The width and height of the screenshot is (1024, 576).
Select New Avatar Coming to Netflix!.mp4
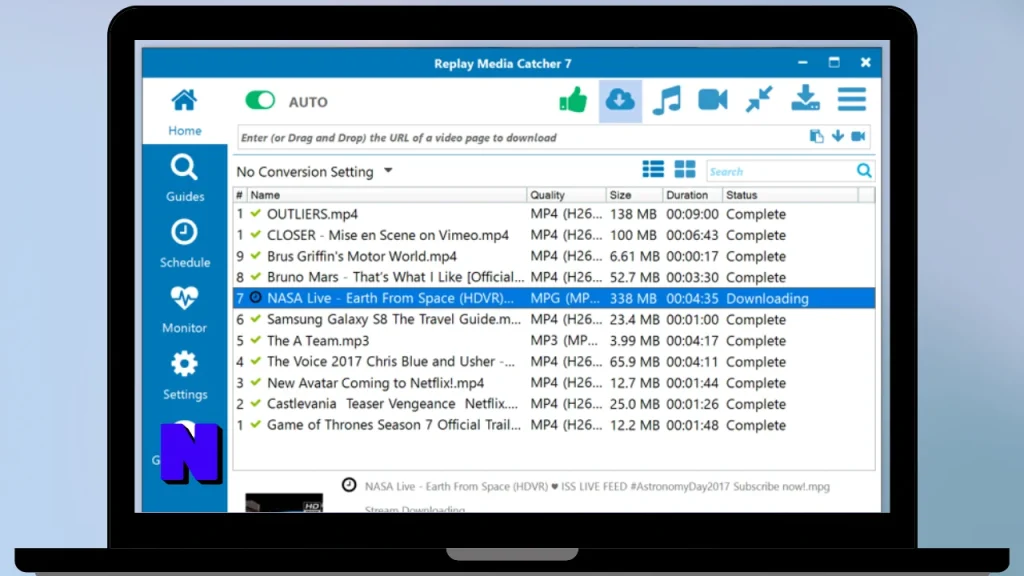click(554, 383)
